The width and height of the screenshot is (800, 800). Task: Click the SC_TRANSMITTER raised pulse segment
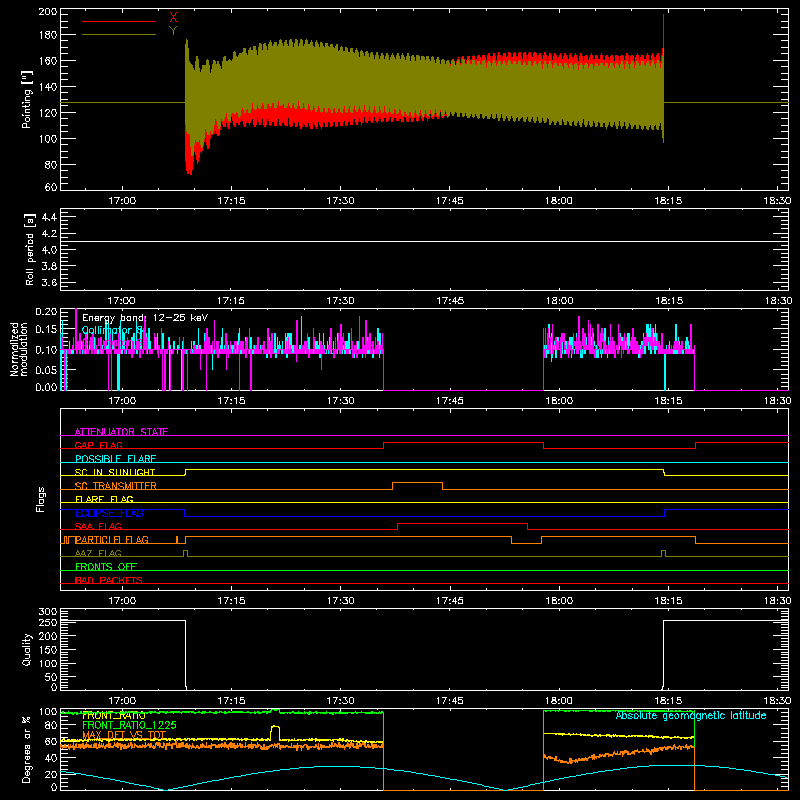point(417,483)
